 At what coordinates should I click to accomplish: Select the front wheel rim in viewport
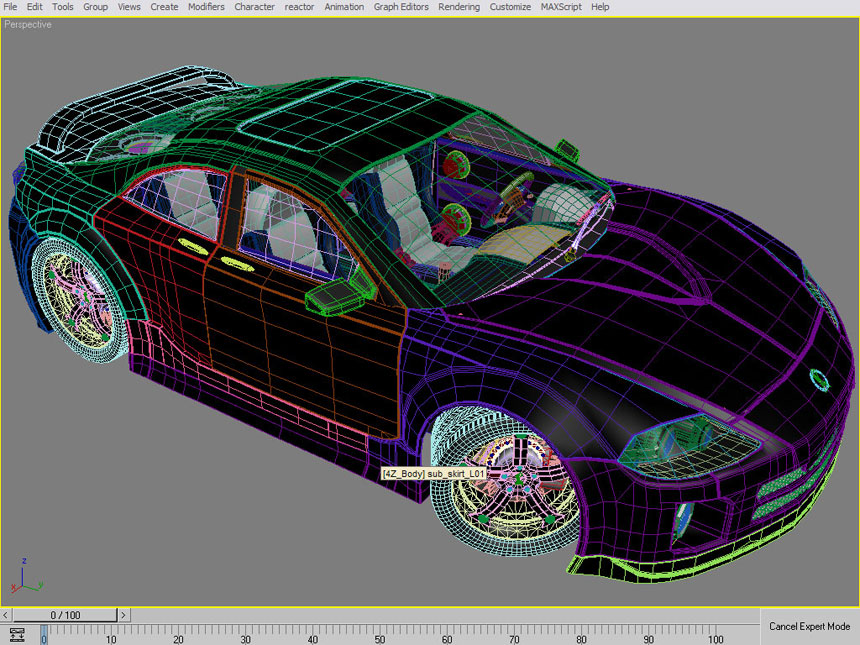(x=516, y=485)
